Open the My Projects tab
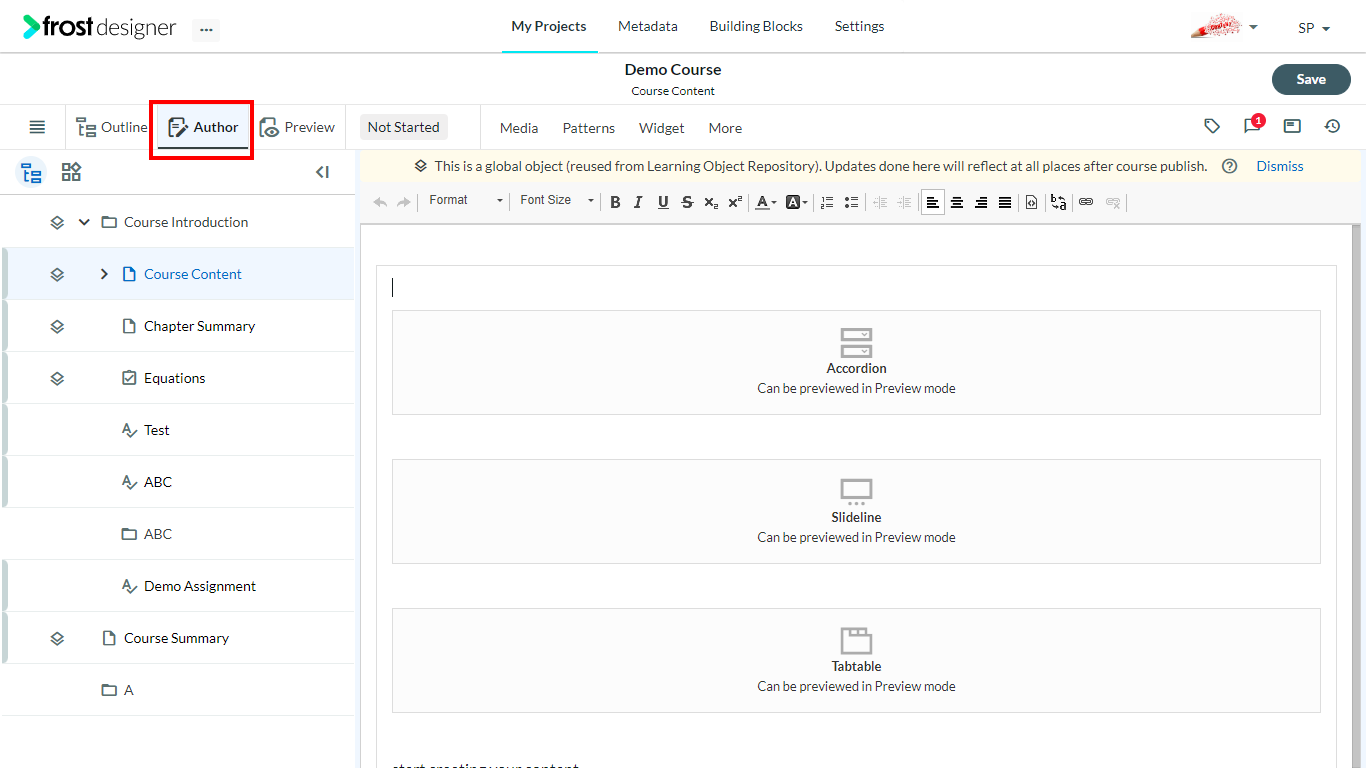This screenshot has width=1366, height=768. pyautogui.click(x=549, y=26)
